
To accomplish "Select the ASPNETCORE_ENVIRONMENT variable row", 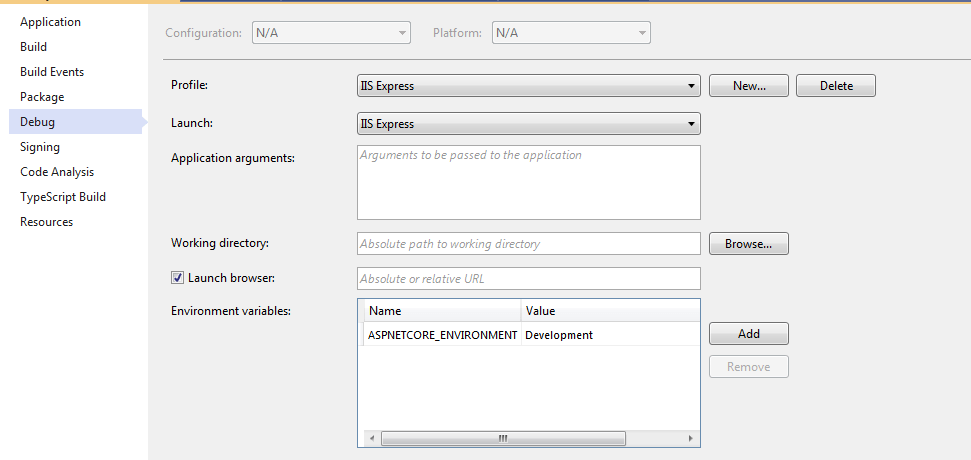I will pyautogui.click(x=531, y=335).
